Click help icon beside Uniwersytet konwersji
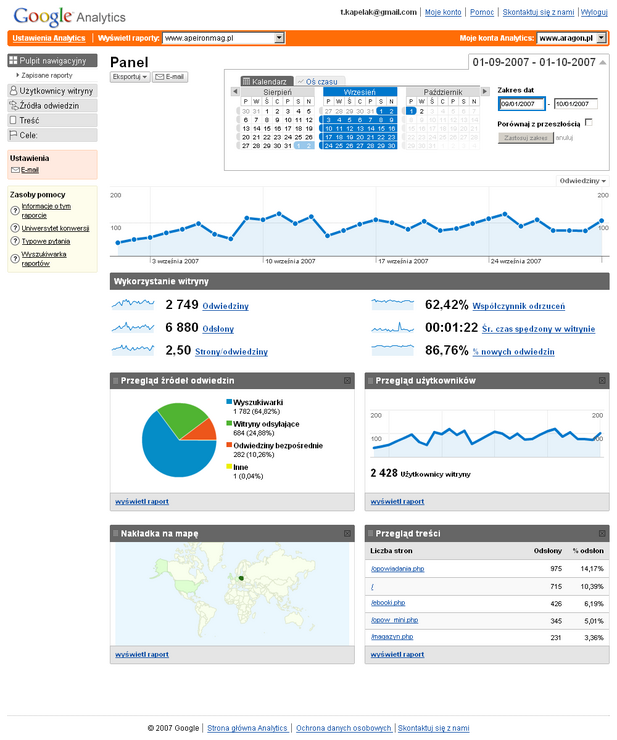Viewport: 617px width, 740px height. pos(15,227)
